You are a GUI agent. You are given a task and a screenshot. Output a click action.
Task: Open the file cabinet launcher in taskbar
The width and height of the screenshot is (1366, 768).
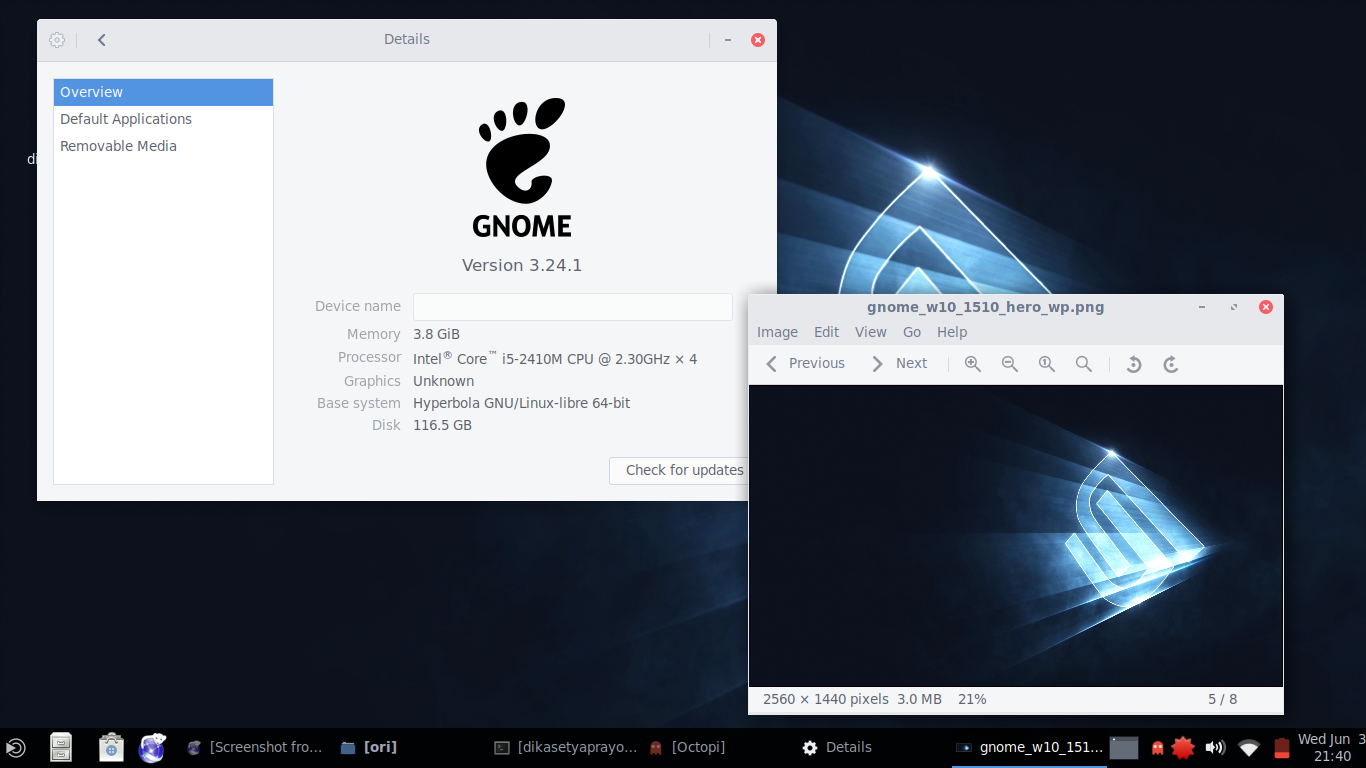pos(61,747)
